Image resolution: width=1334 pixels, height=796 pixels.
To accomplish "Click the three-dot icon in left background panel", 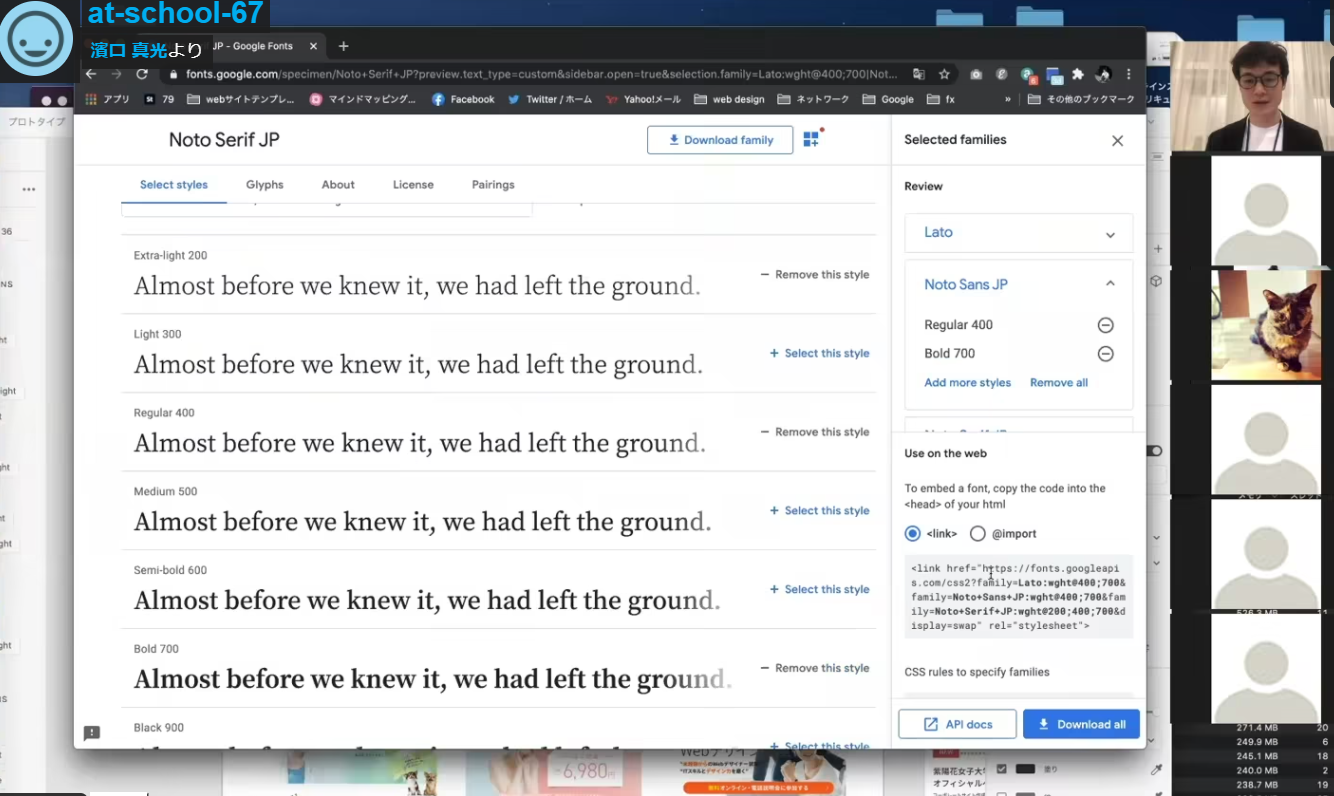I will [x=29, y=189].
